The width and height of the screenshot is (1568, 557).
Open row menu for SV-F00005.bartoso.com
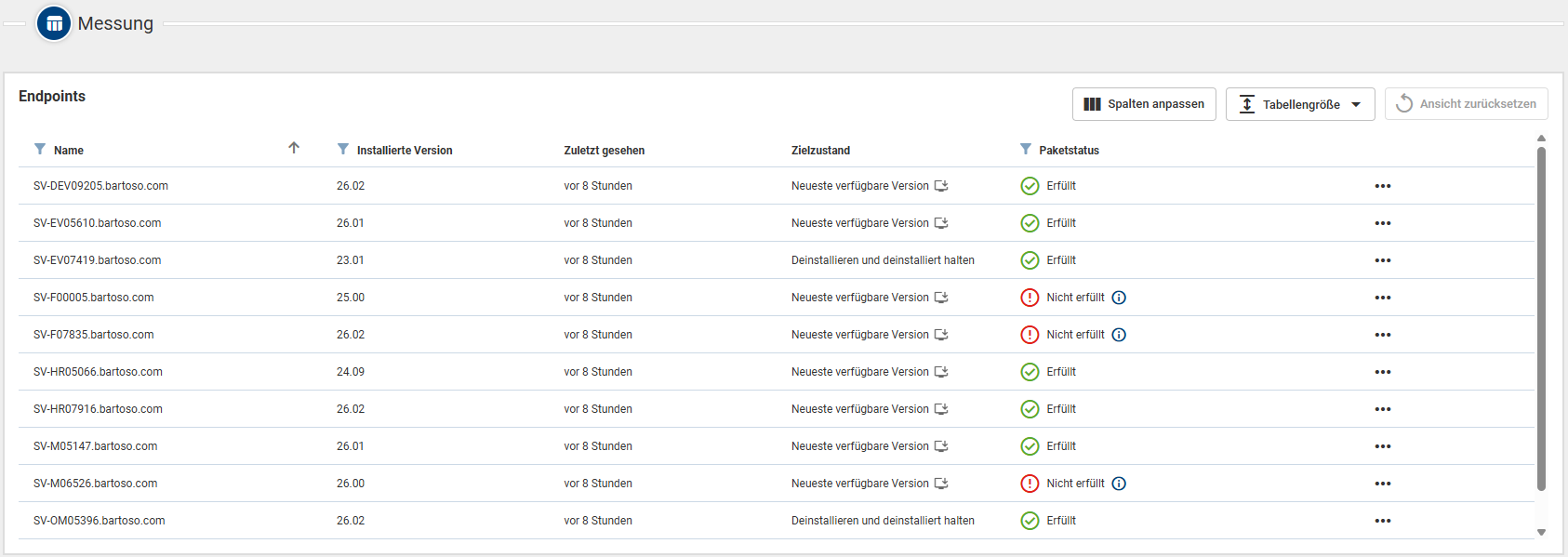click(x=1383, y=298)
